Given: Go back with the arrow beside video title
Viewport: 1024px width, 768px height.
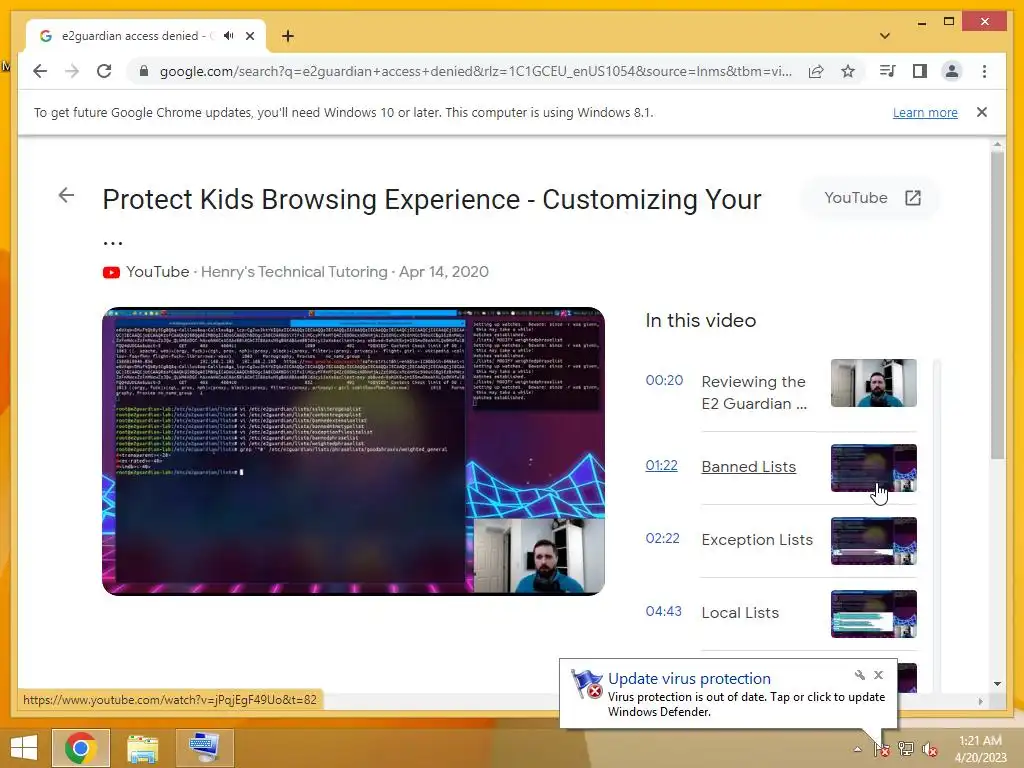Looking at the screenshot, I should coord(66,195).
